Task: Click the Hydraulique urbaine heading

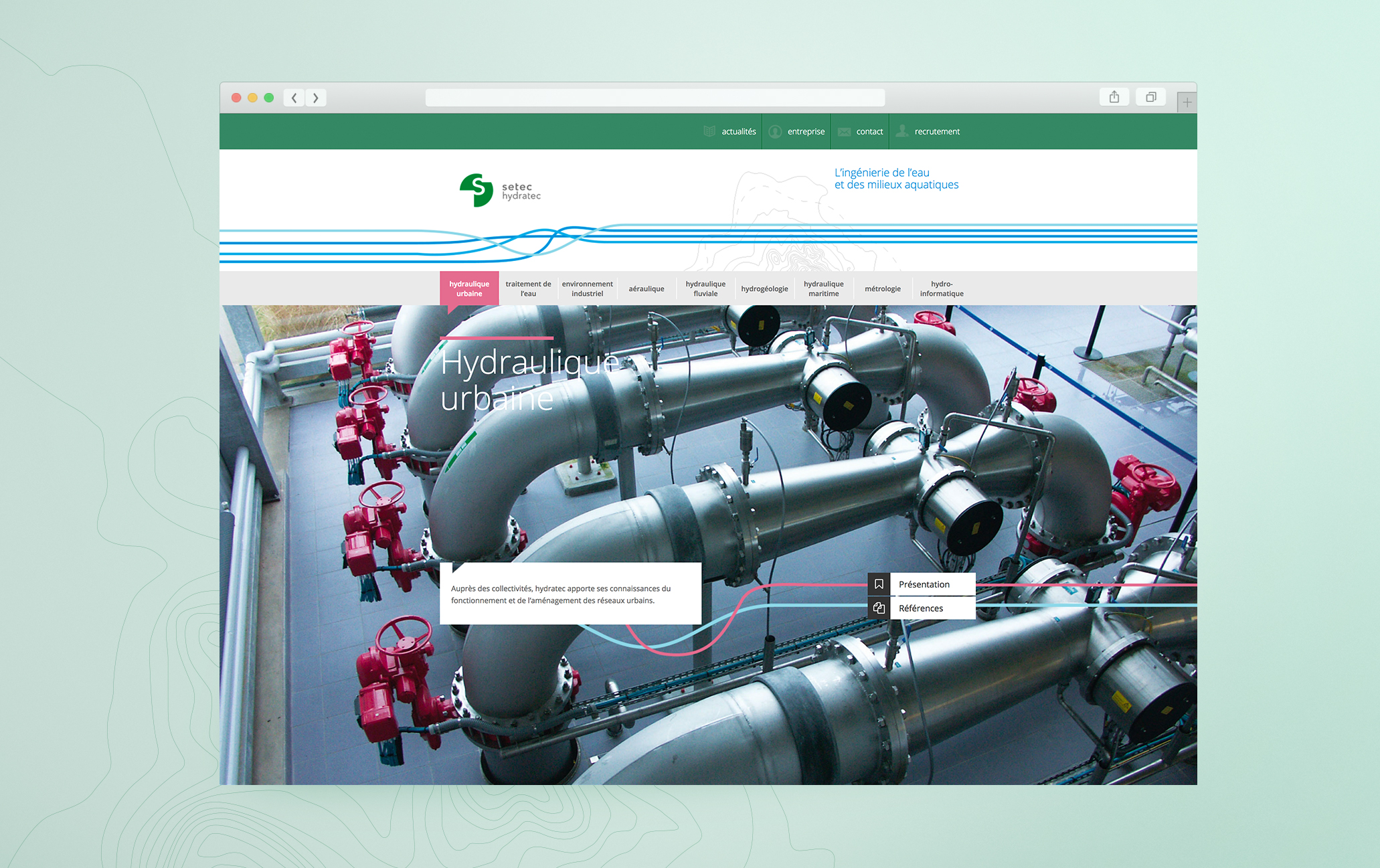Action: click(529, 380)
